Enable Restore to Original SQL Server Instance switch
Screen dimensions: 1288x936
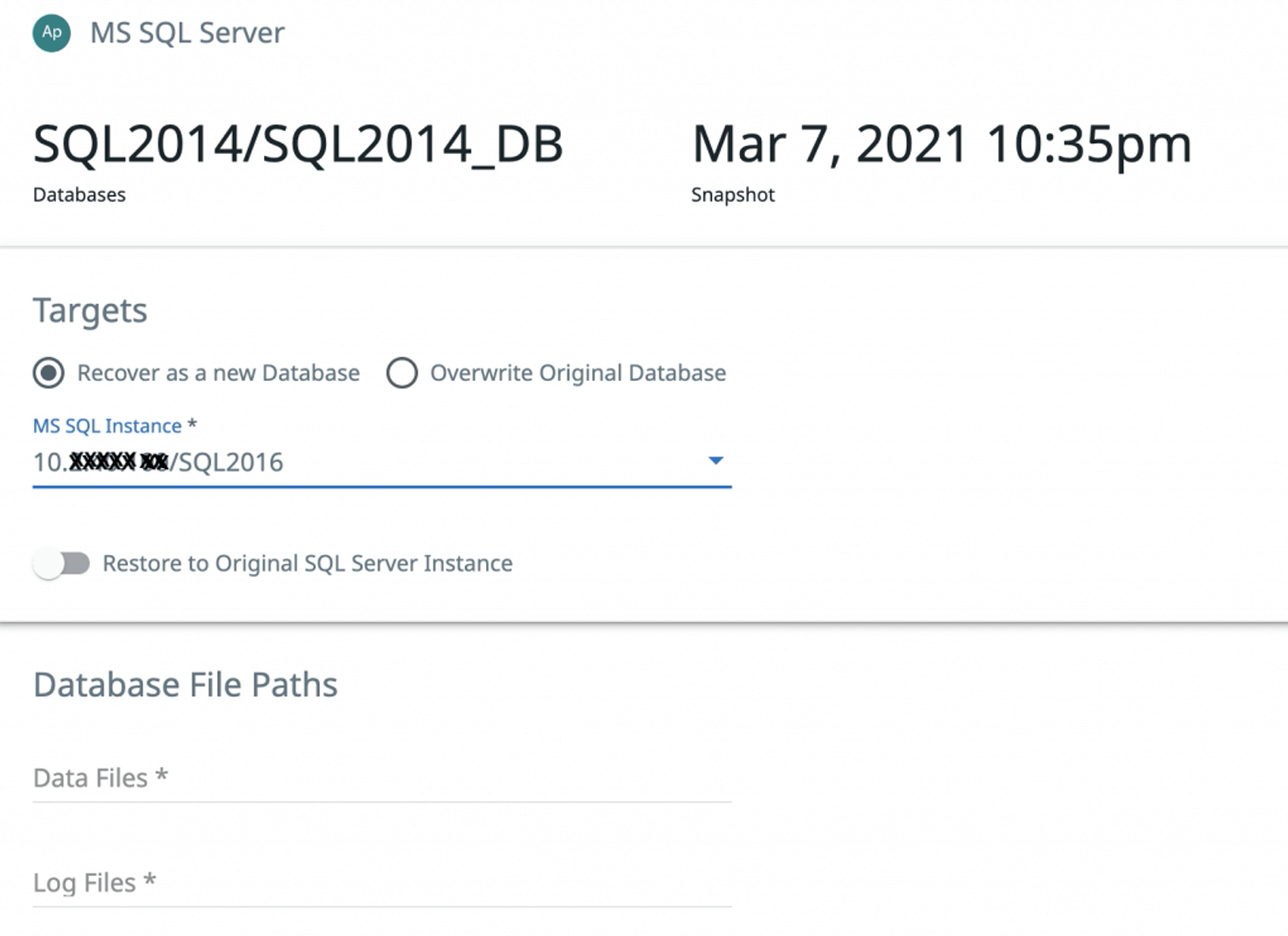click(62, 564)
